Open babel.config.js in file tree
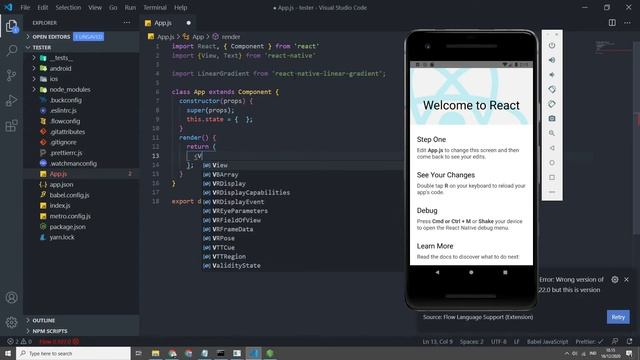This screenshot has height=360, width=640. 82,195
